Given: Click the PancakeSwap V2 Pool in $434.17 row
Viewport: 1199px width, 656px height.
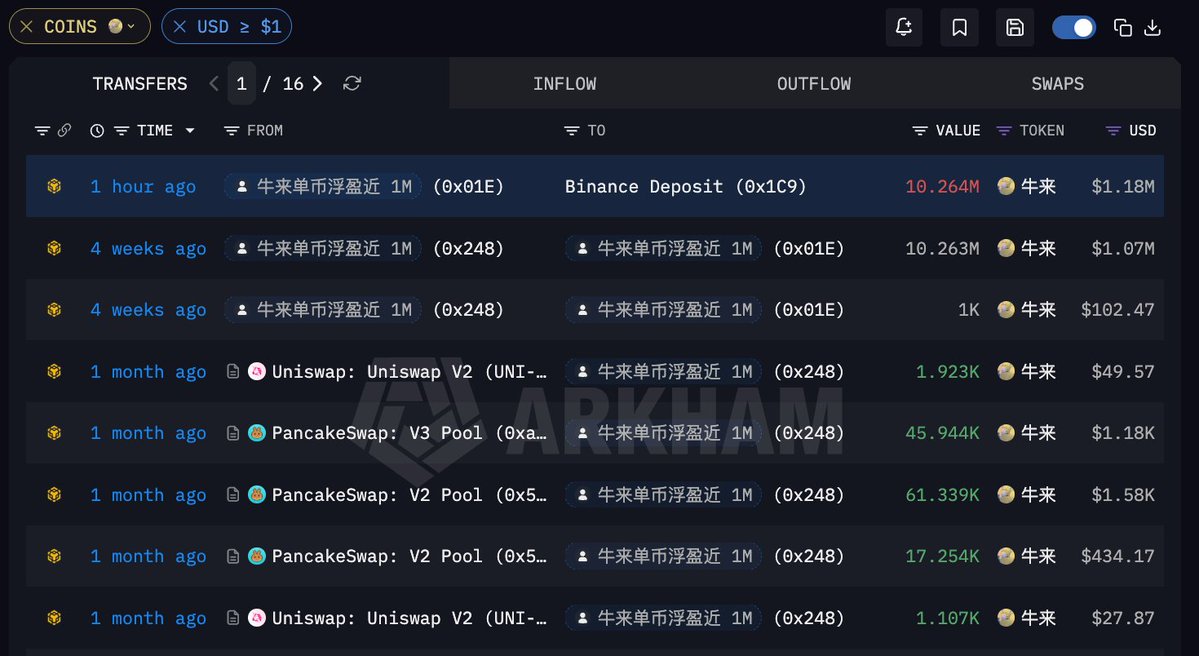Looking at the screenshot, I should coord(409,556).
